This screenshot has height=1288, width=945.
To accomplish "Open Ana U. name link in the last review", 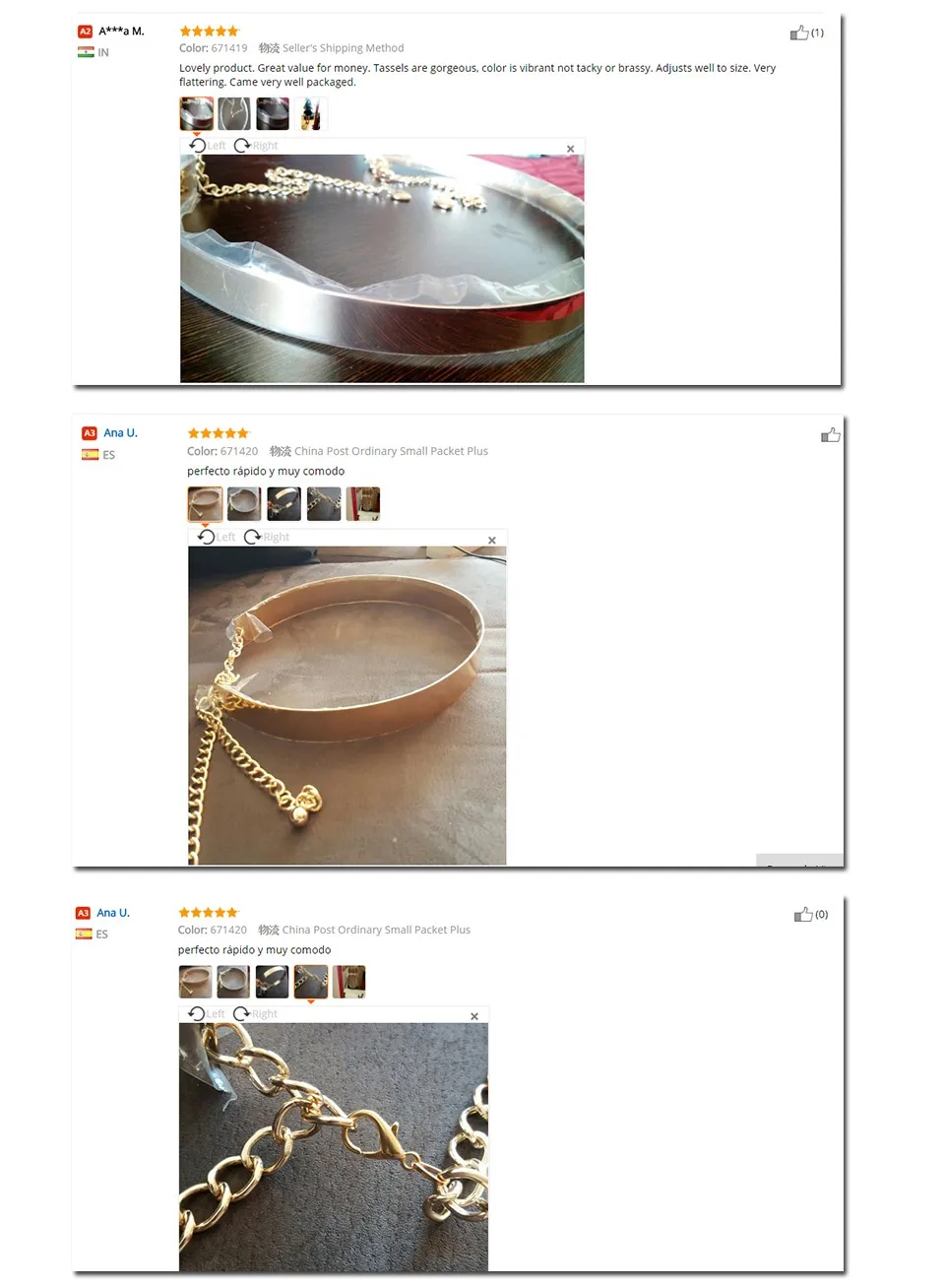I will click(x=113, y=913).
